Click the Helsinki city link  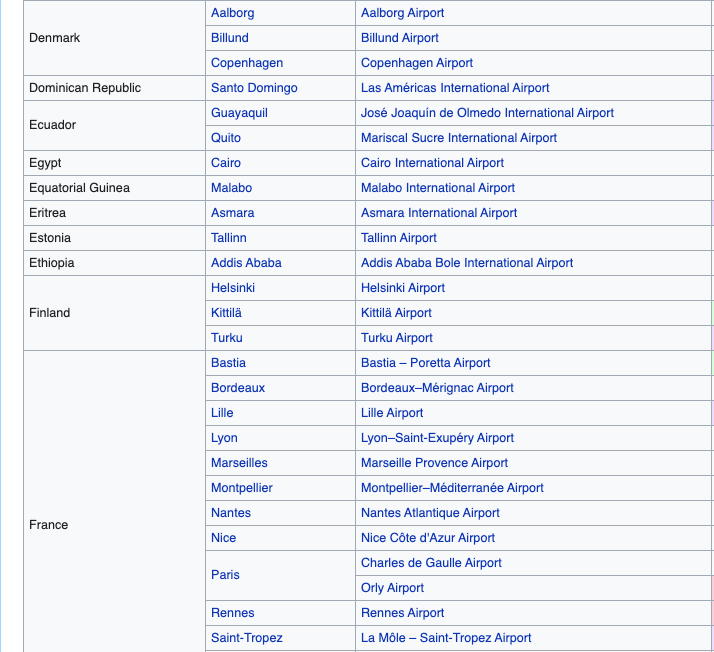pyautogui.click(x=233, y=288)
